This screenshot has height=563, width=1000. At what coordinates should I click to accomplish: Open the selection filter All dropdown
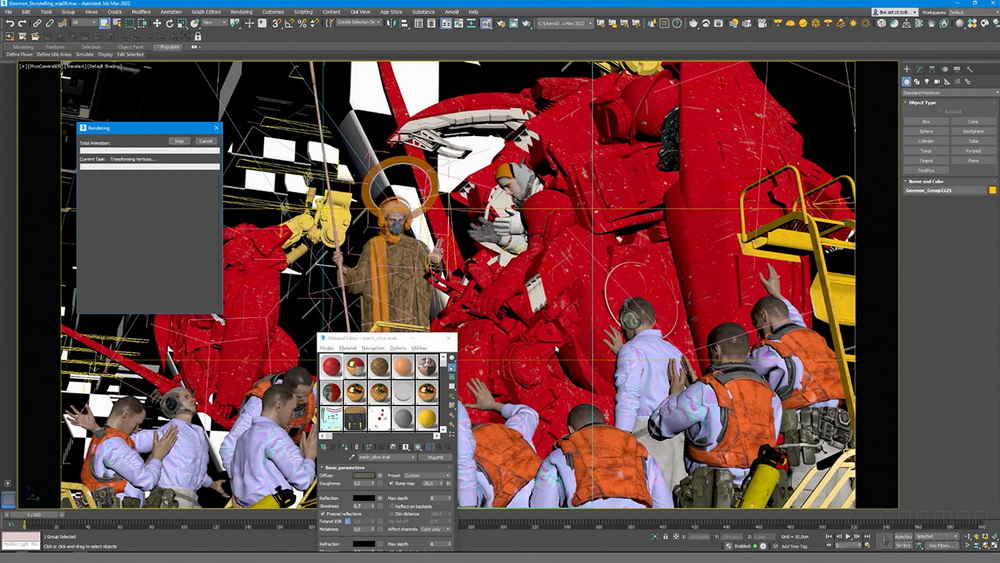(x=84, y=22)
